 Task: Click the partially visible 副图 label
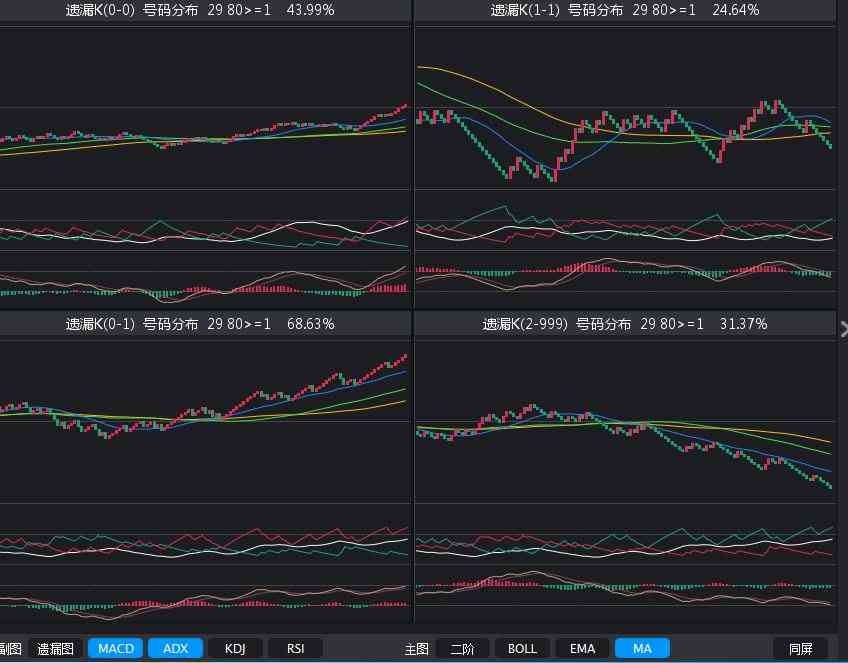tap(10, 648)
